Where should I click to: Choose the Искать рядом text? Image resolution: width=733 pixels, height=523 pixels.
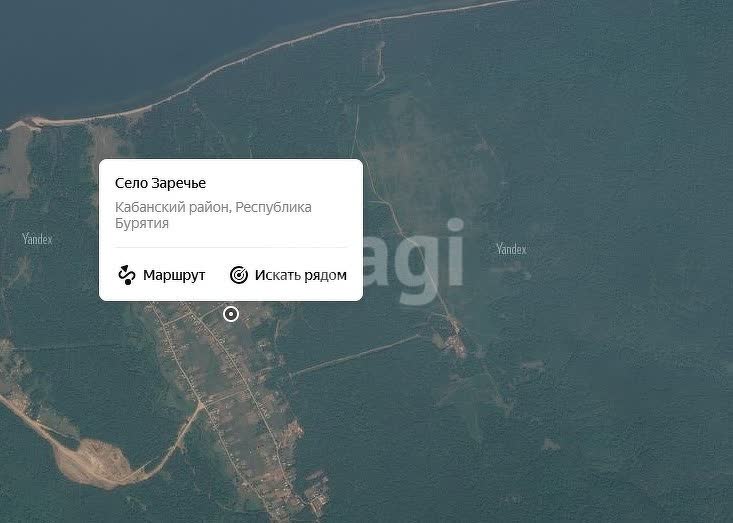click(x=301, y=275)
